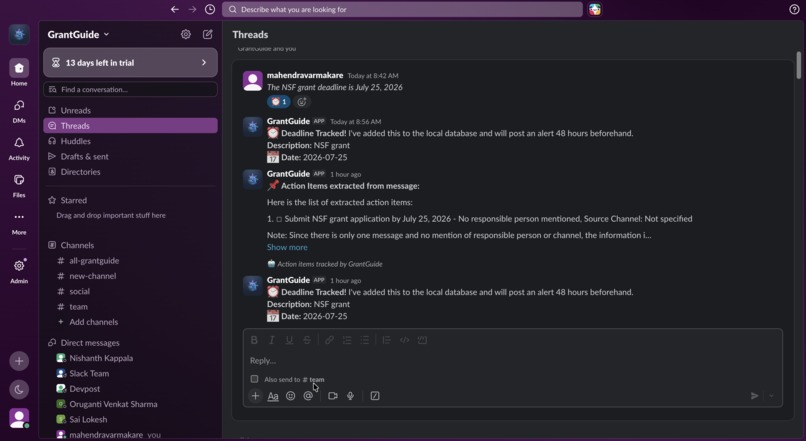The height and width of the screenshot is (441, 806).
Task: Open Slack Team direct message
Action: click(131, 374)
